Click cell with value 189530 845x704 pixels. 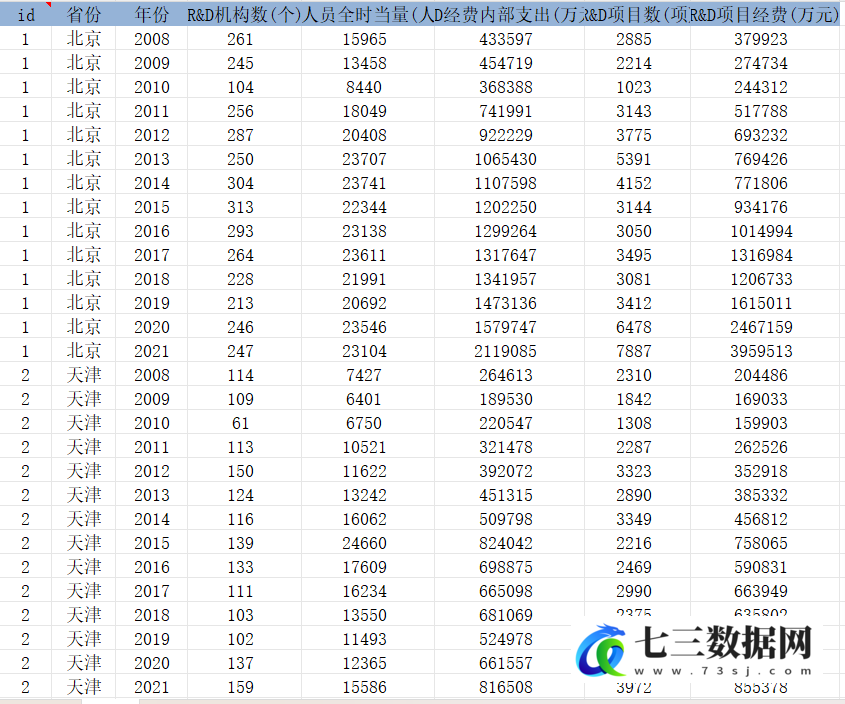509,399
